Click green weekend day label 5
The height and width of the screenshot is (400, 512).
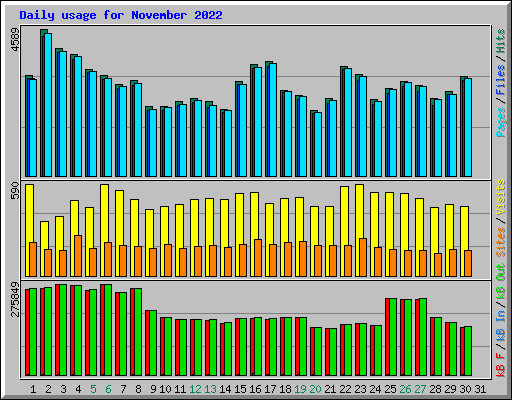point(93,389)
